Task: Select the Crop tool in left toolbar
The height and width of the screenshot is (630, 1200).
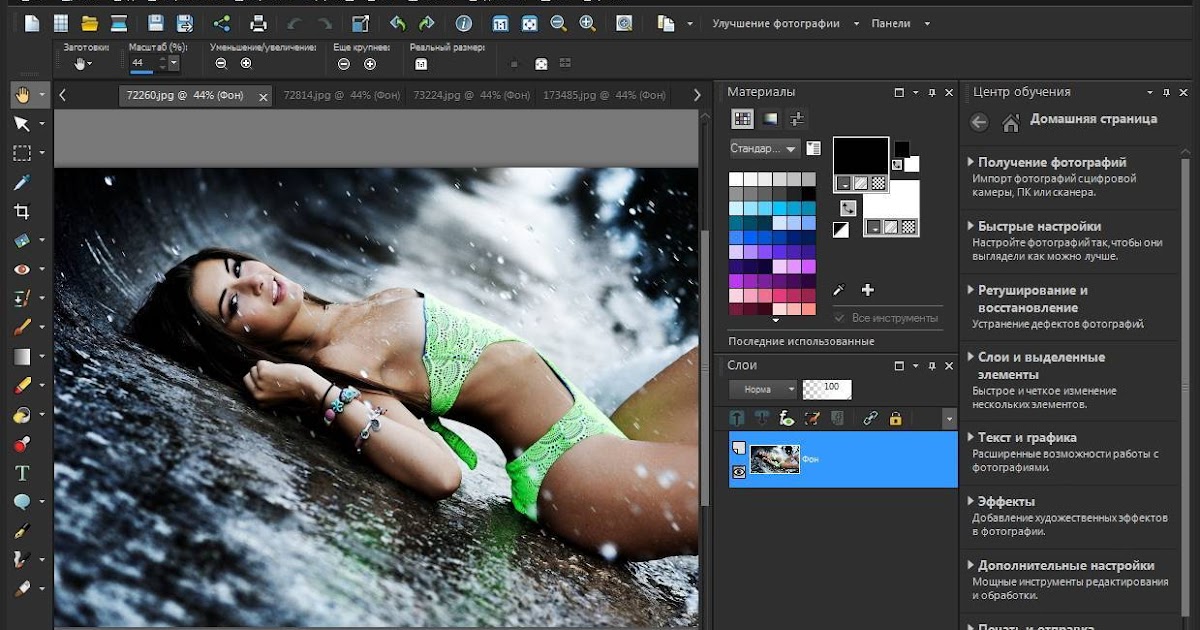Action: point(21,211)
